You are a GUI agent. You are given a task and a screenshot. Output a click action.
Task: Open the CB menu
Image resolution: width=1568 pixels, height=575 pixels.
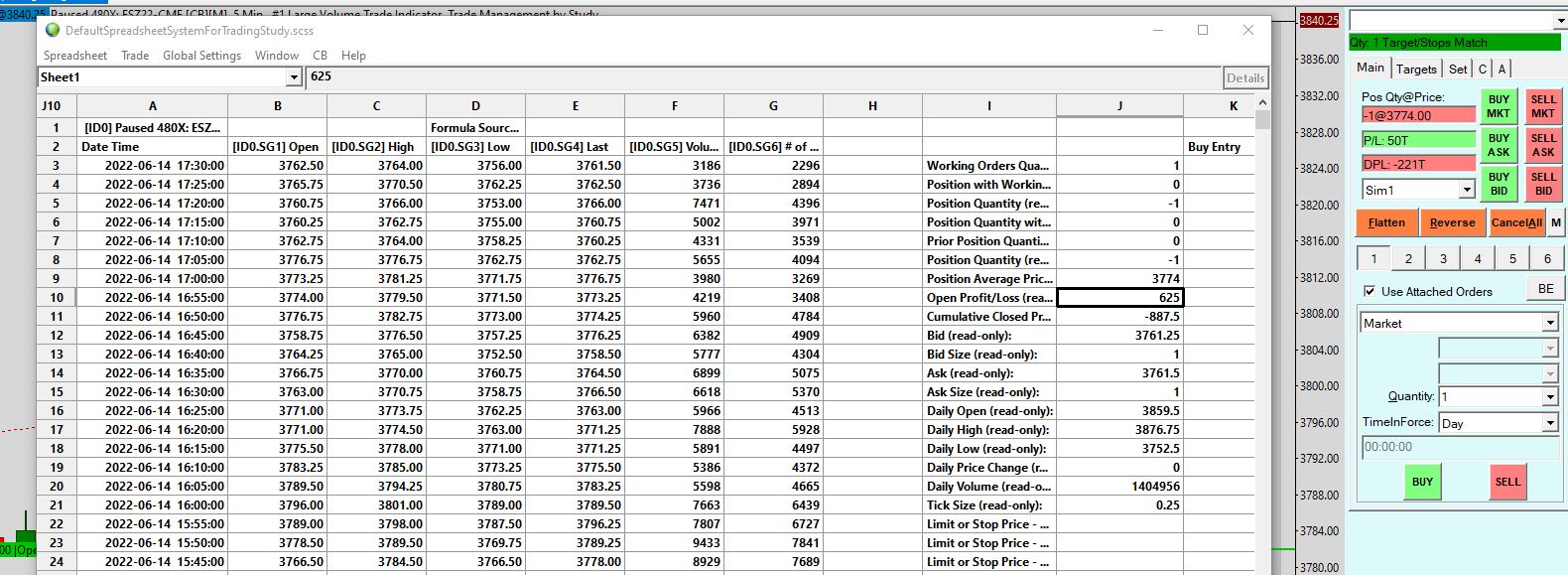[x=320, y=56]
